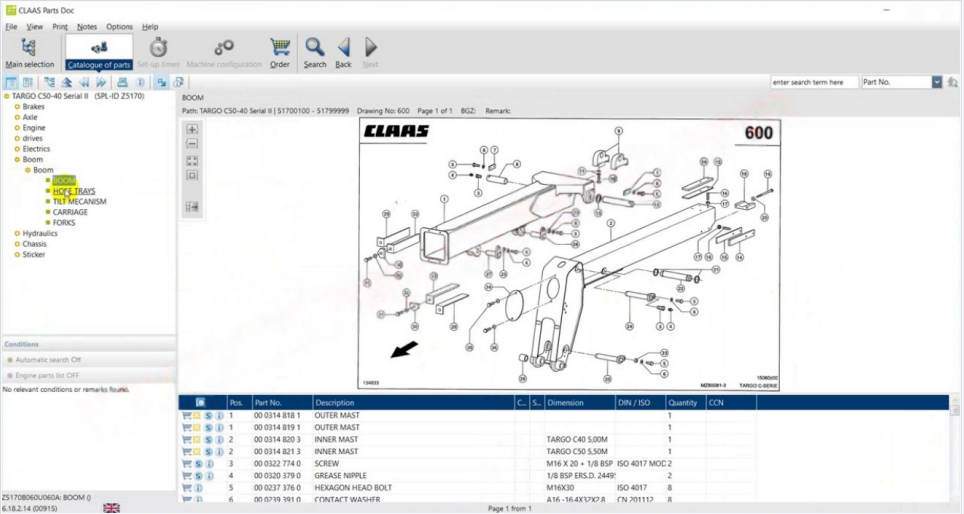Add OUTER MAST 00 0314 818 1 to cart

click(x=186, y=415)
